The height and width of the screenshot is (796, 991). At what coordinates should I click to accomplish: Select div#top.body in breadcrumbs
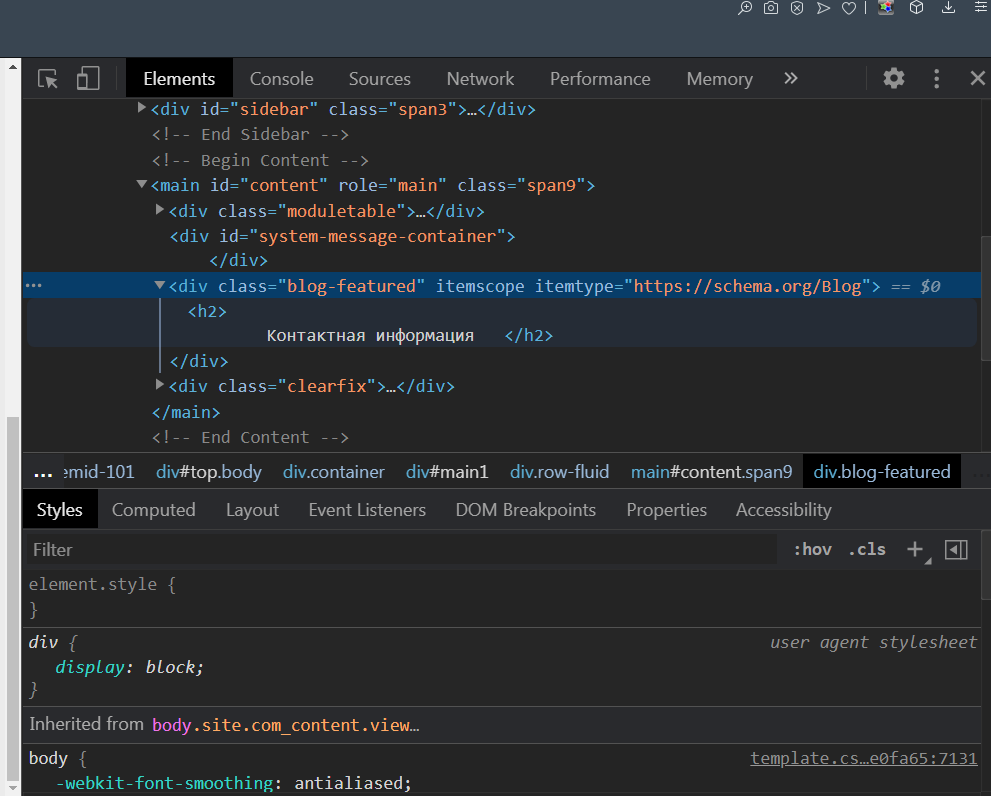[209, 472]
